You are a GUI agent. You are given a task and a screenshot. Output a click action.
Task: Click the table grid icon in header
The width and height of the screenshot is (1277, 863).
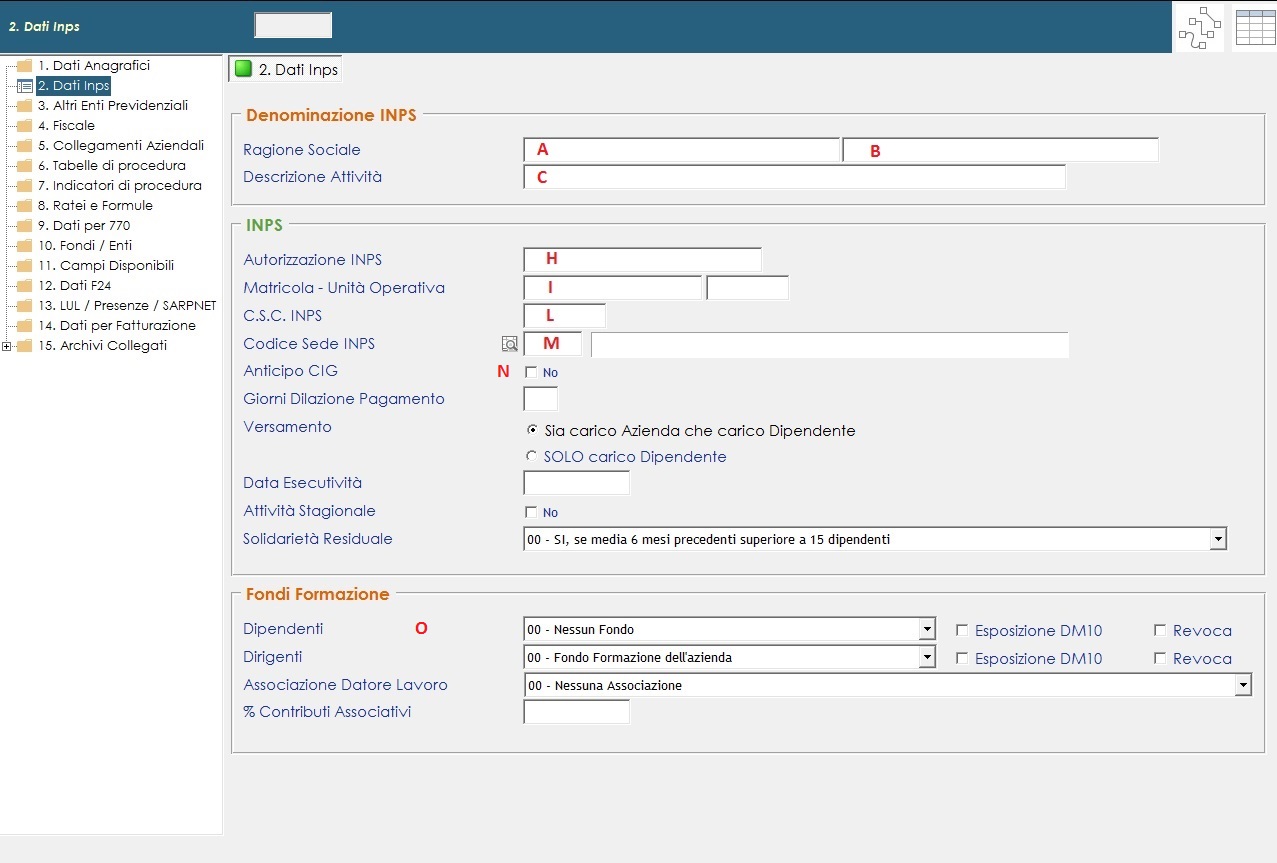(x=1254, y=27)
